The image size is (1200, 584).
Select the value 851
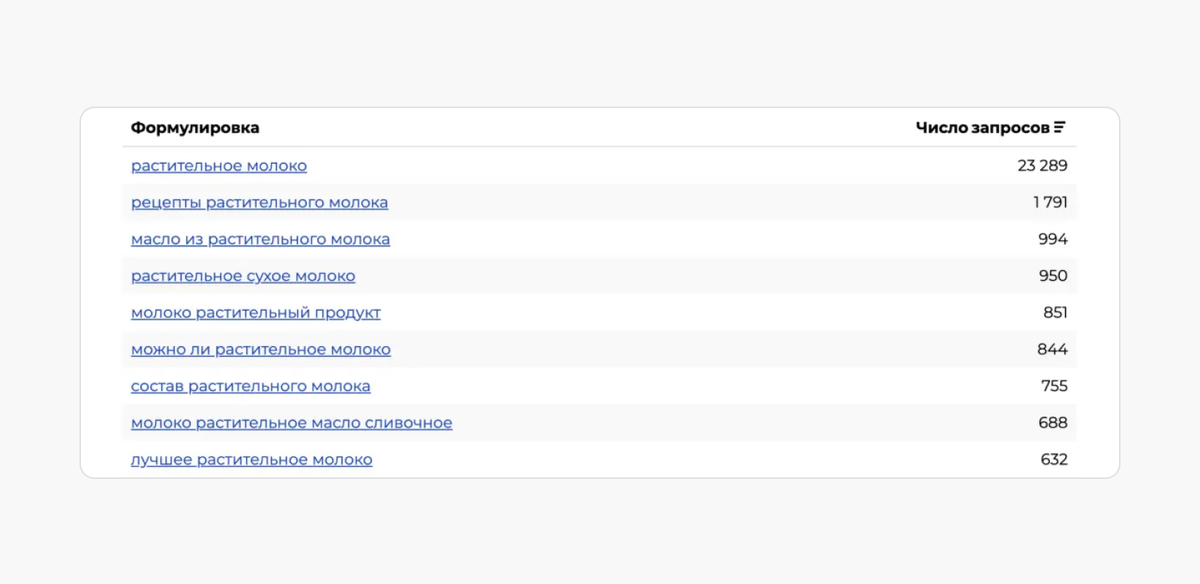[x=1055, y=313]
